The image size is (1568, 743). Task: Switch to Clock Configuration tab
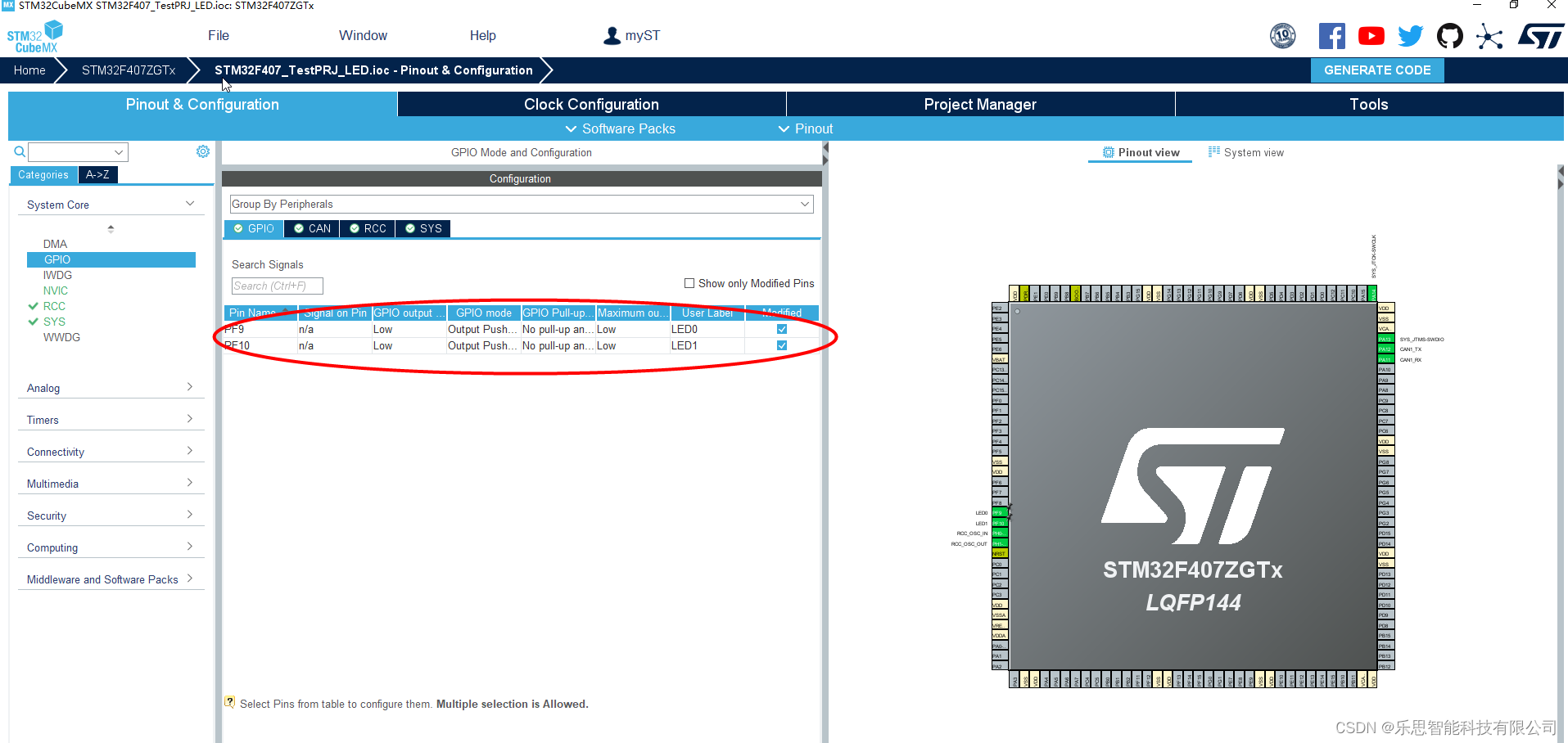pyautogui.click(x=591, y=104)
